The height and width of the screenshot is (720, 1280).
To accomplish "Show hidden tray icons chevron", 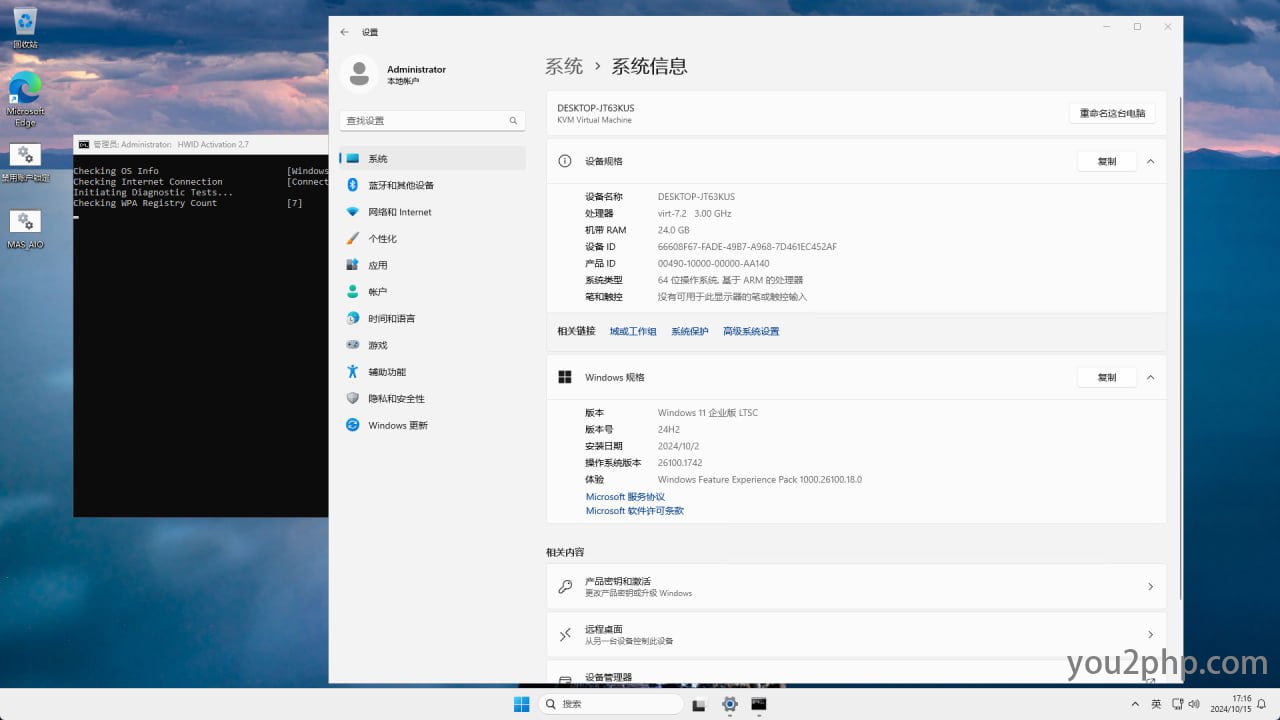I will click(x=1135, y=704).
